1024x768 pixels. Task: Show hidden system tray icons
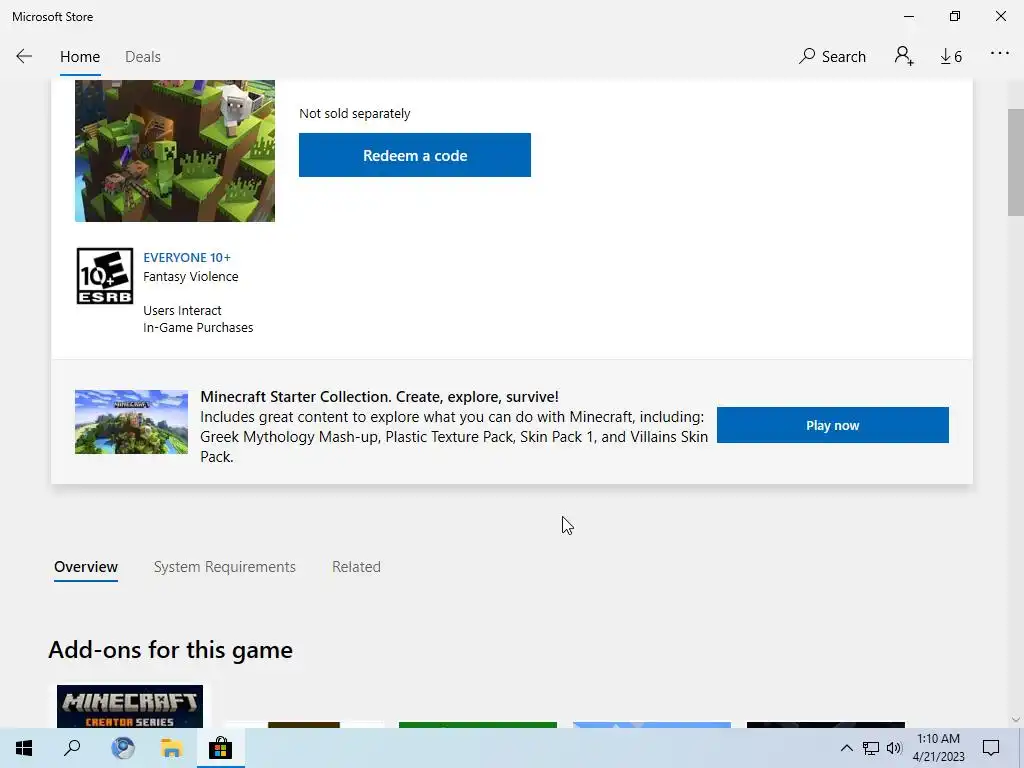(846, 748)
